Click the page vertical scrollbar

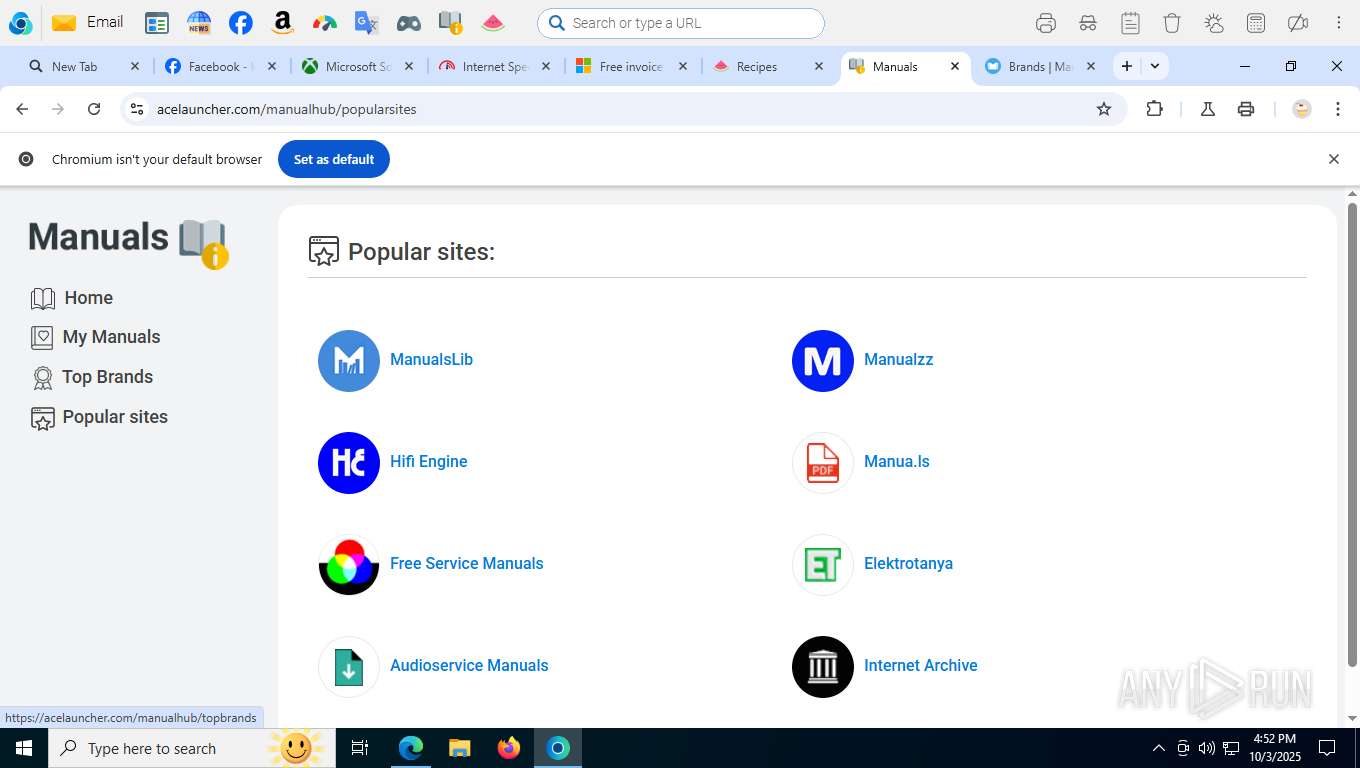coord(1352,435)
